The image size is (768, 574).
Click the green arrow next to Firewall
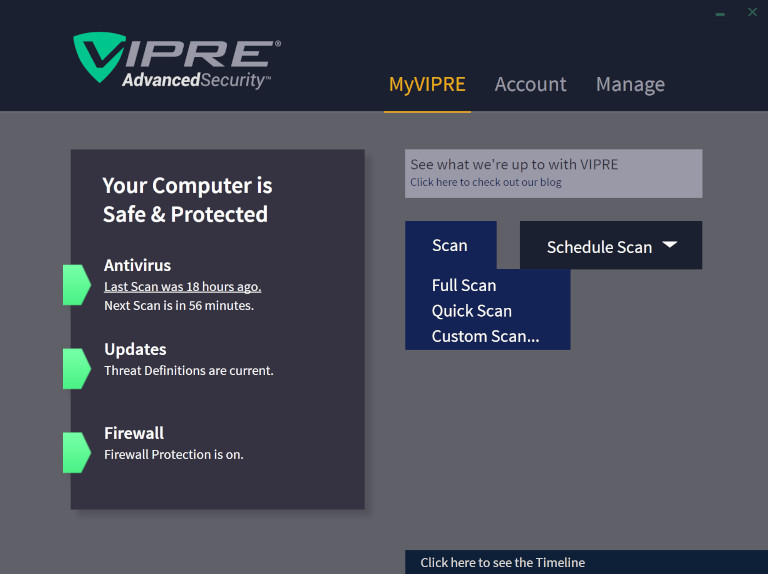(x=77, y=452)
